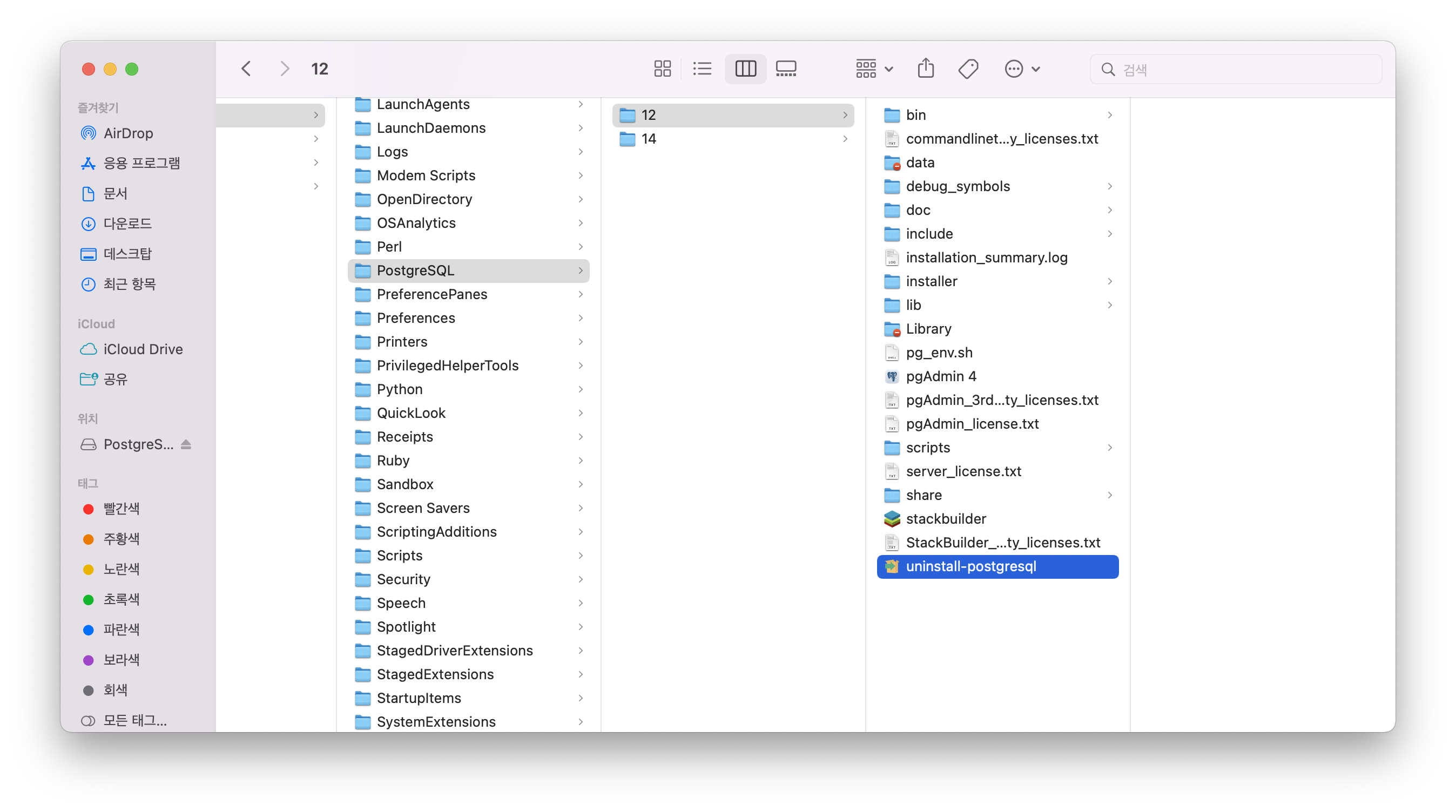Select the Preferences folder
Viewport: 1456px width, 812px height.
tap(469, 318)
